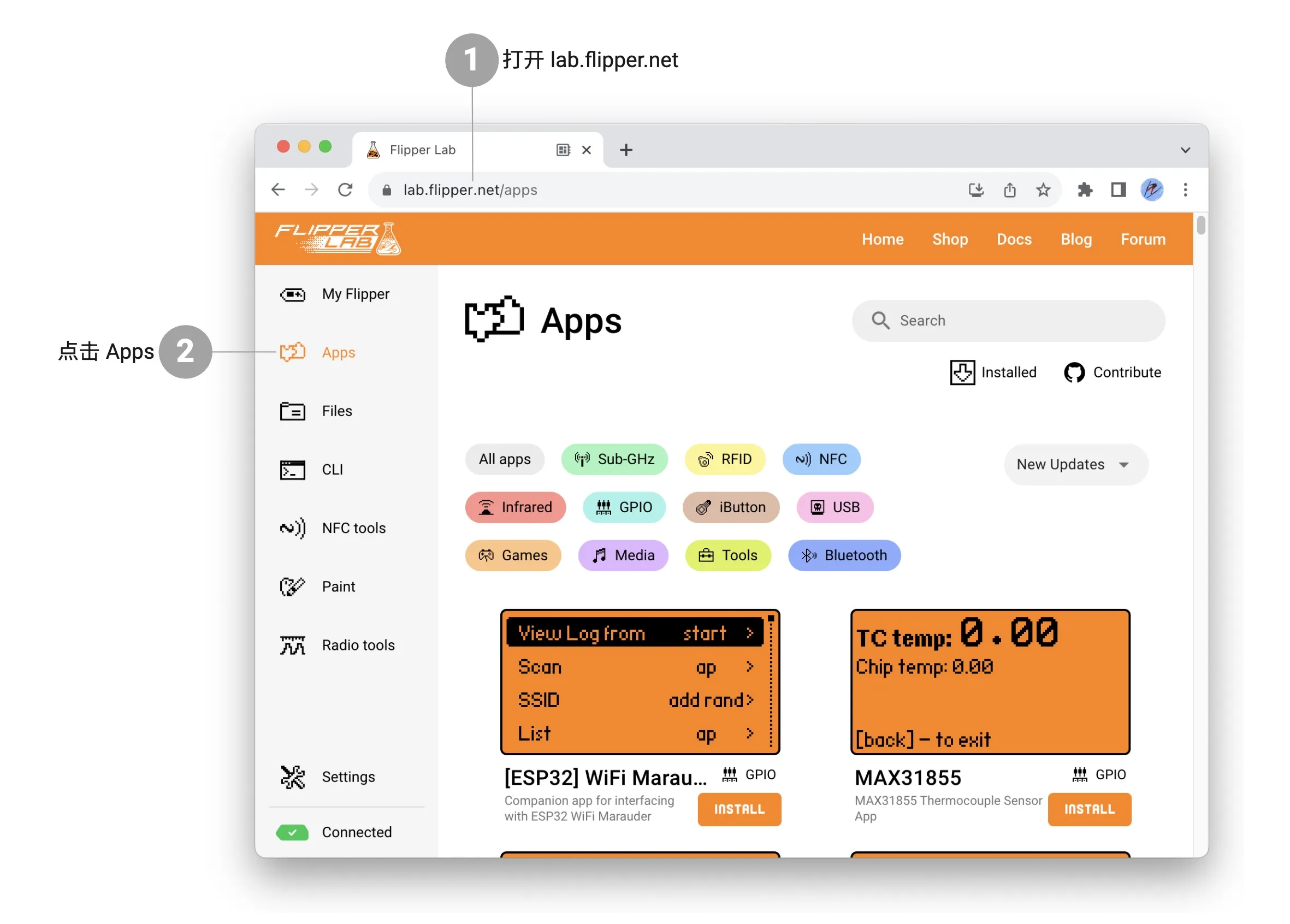This screenshot has width=1290, height=924.
Task: Open the CLI terminal icon
Action: point(293,470)
